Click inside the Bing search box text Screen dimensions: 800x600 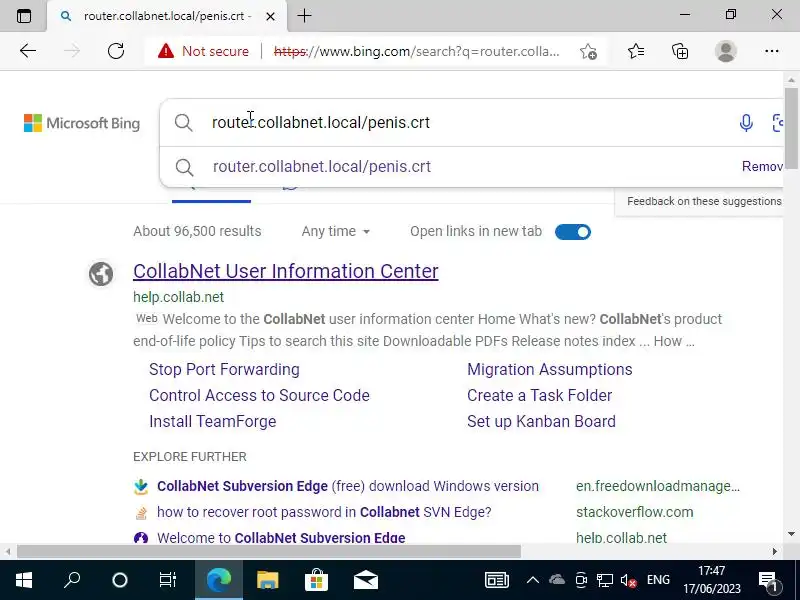click(320, 122)
